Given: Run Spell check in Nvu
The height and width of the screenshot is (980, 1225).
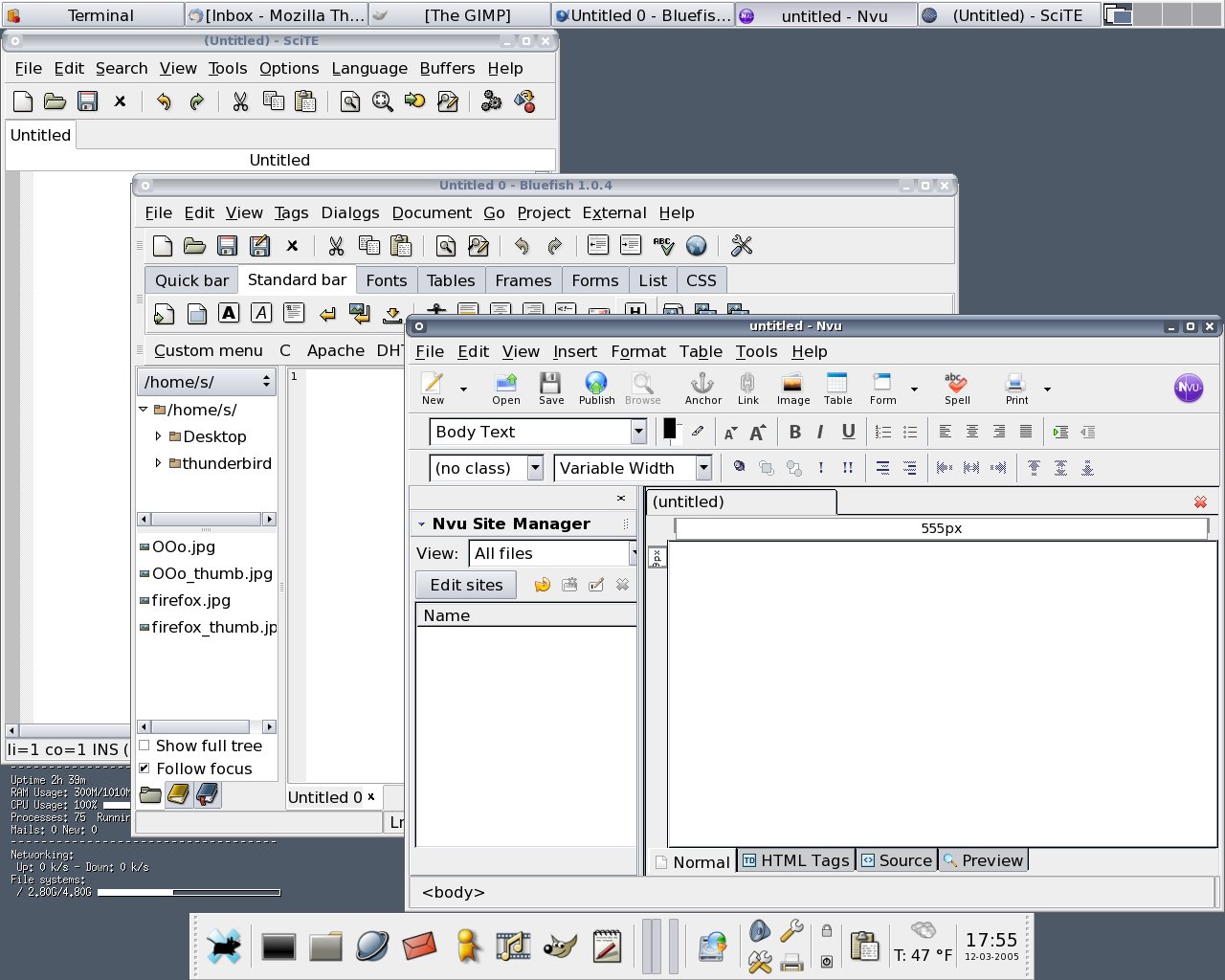Looking at the screenshot, I should (956, 389).
